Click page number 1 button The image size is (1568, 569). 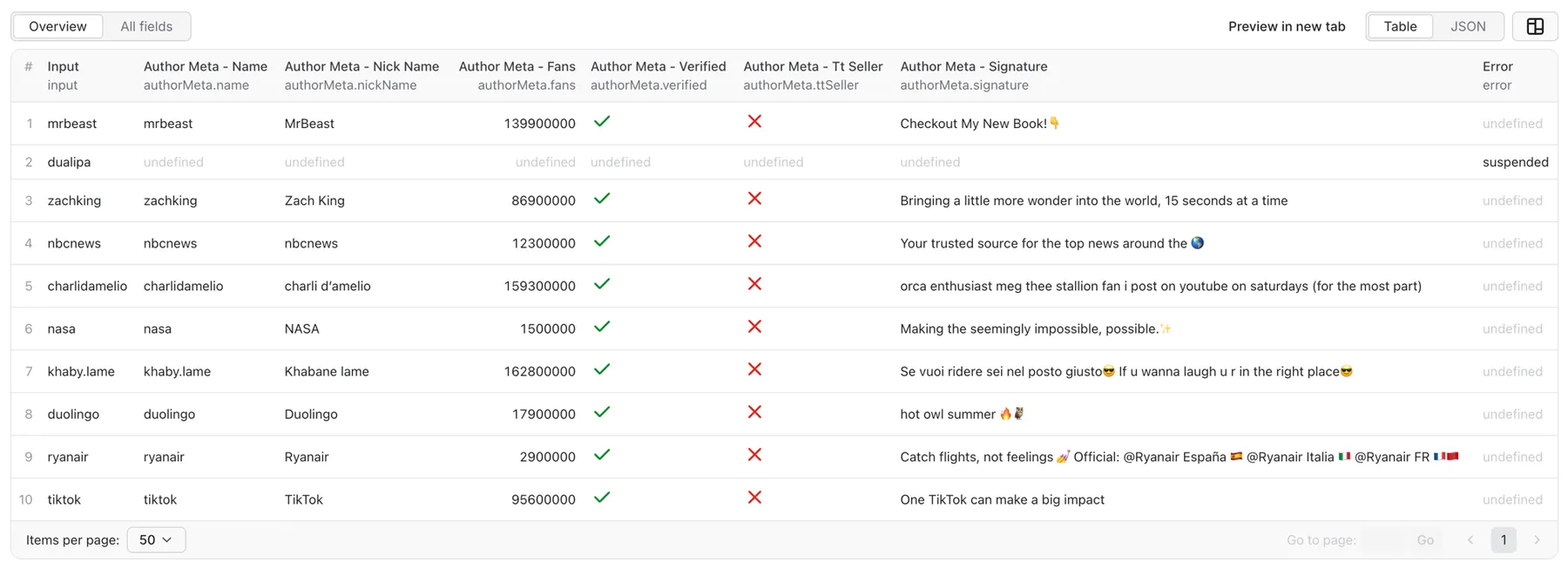tap(1504, 540)
